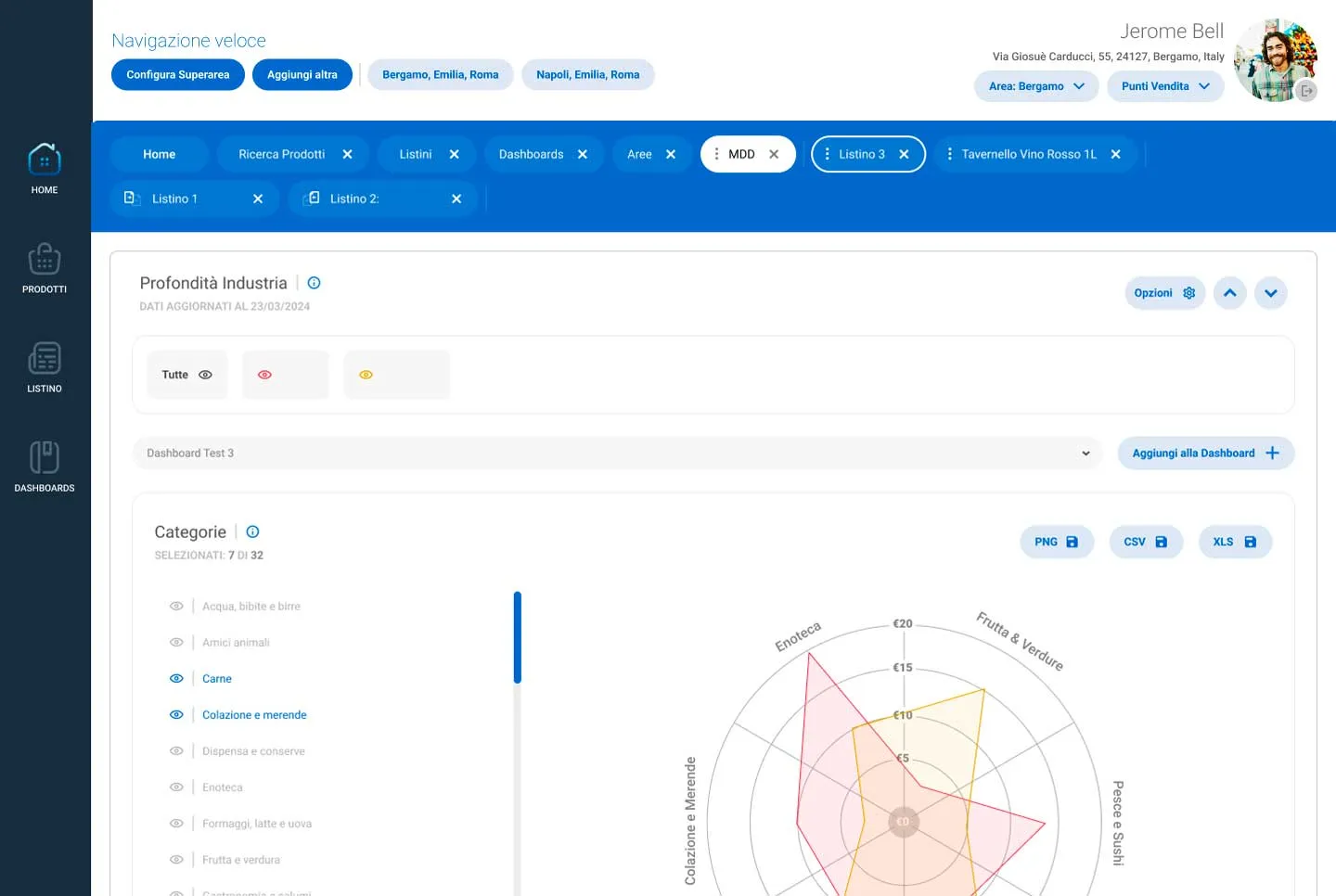The image size is (1336, 896).
Task: Expand the Area: Bergamo dropdown
Action: coord(1035,86)
